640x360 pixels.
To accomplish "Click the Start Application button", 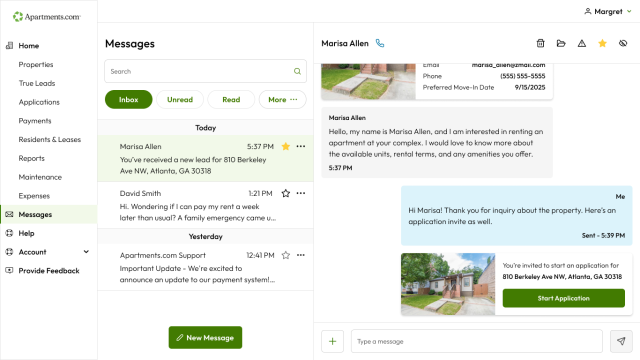I will (x=564, y=298).
